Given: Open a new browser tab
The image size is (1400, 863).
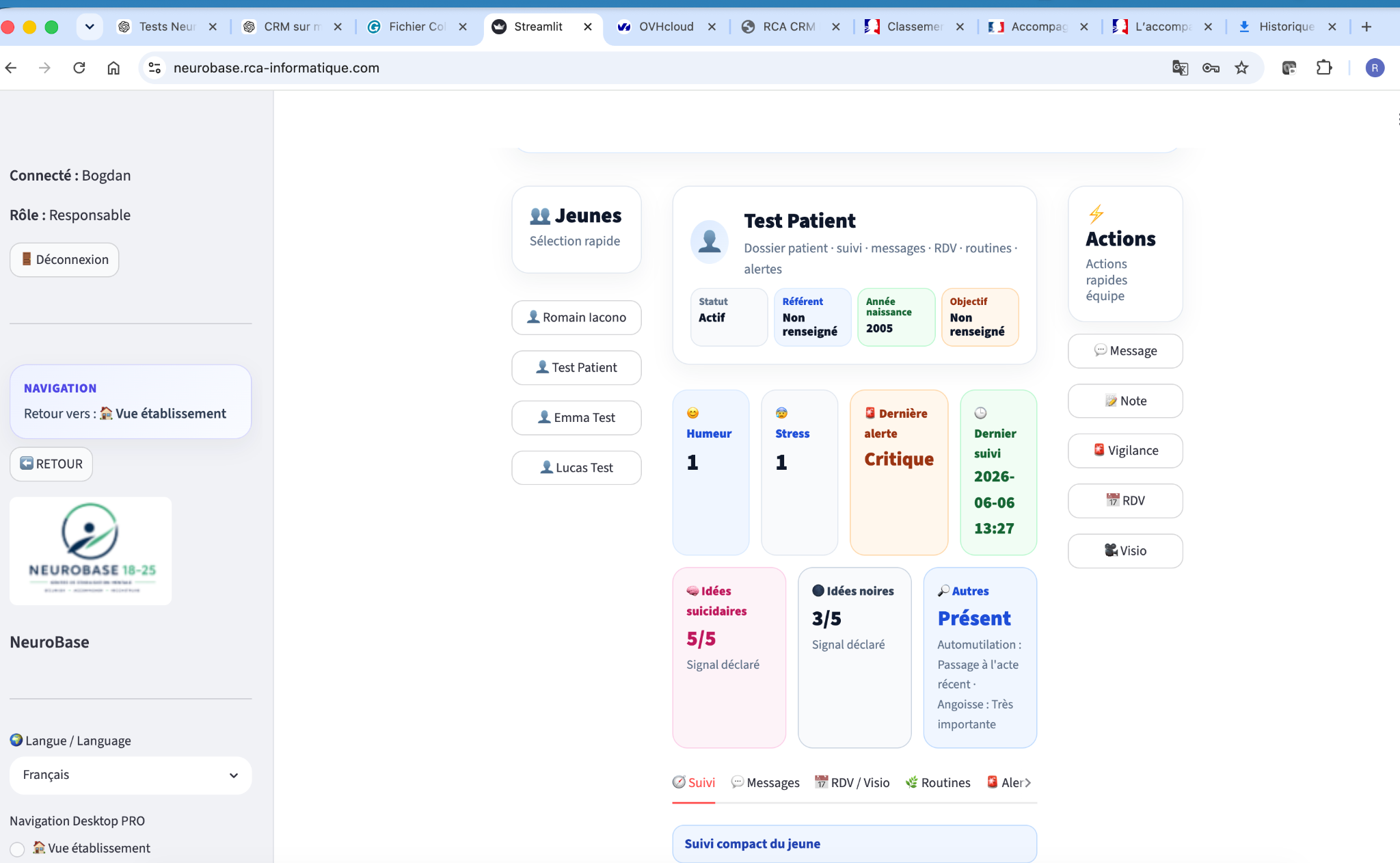Looking at the screenshot, I should click(x=1367, y=27).
